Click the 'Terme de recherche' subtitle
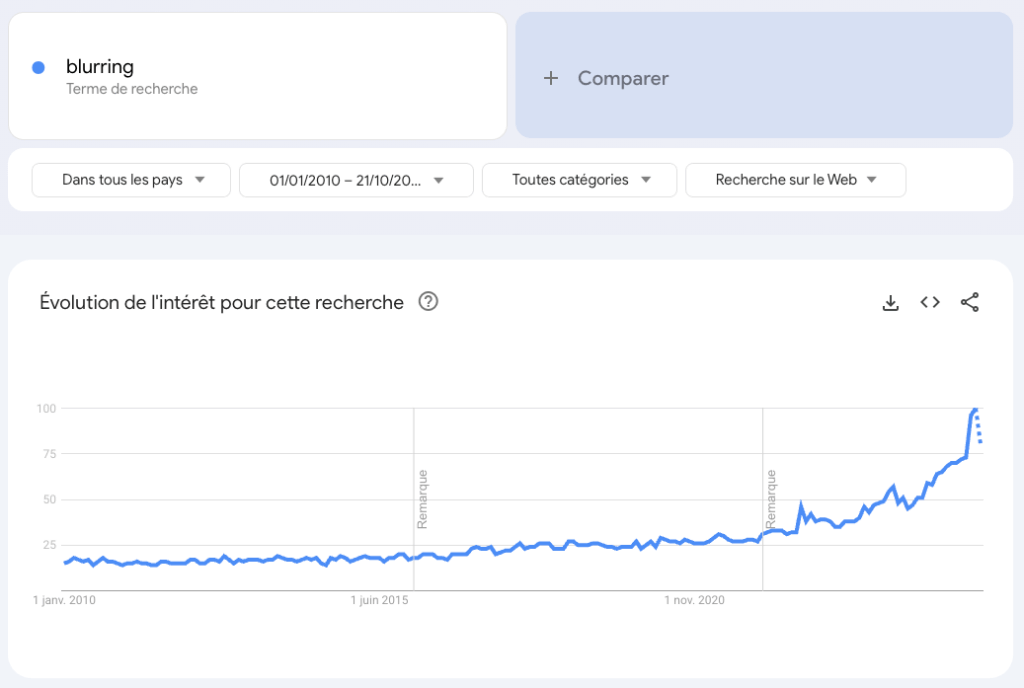 (x=132, y=89)
